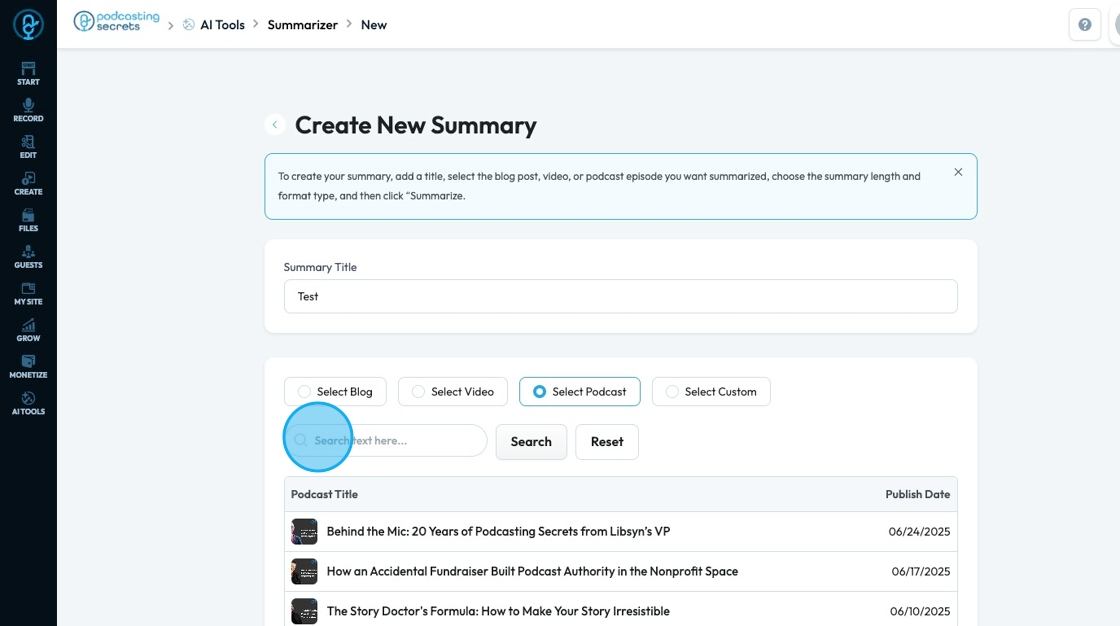Click the help question mark icon
Image resolution: width=1120 pixels, height=626 pixels.
pyautogui.click(x=1085, y=25)
